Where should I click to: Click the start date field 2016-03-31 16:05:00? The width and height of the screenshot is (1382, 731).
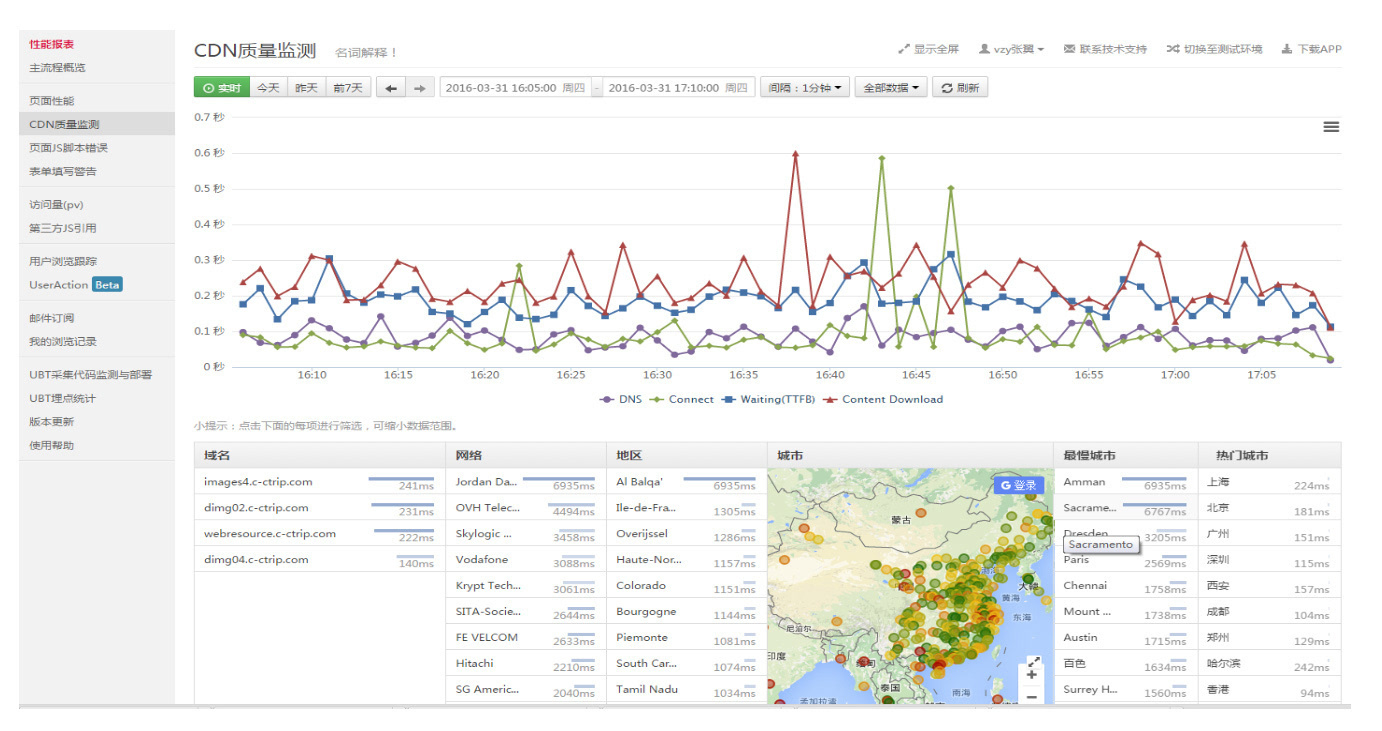(x=515, y=88)
